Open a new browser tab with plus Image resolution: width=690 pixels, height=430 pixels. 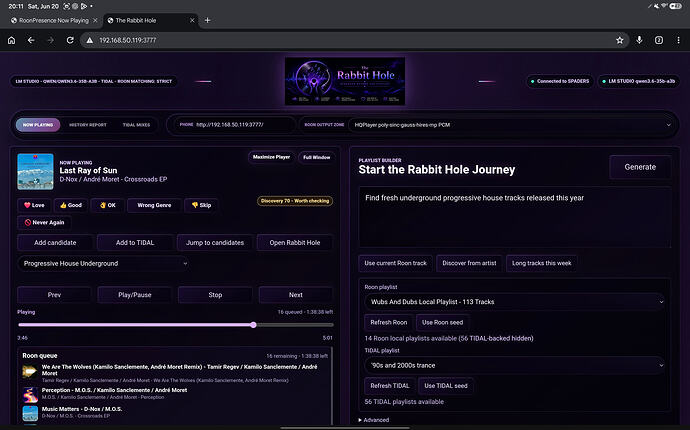tap(207, 20)
